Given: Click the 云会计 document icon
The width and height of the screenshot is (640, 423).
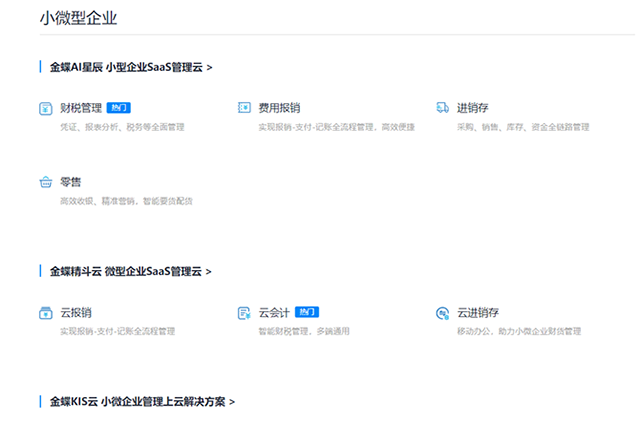Looking at the screenshot, I should click(244, 313).
